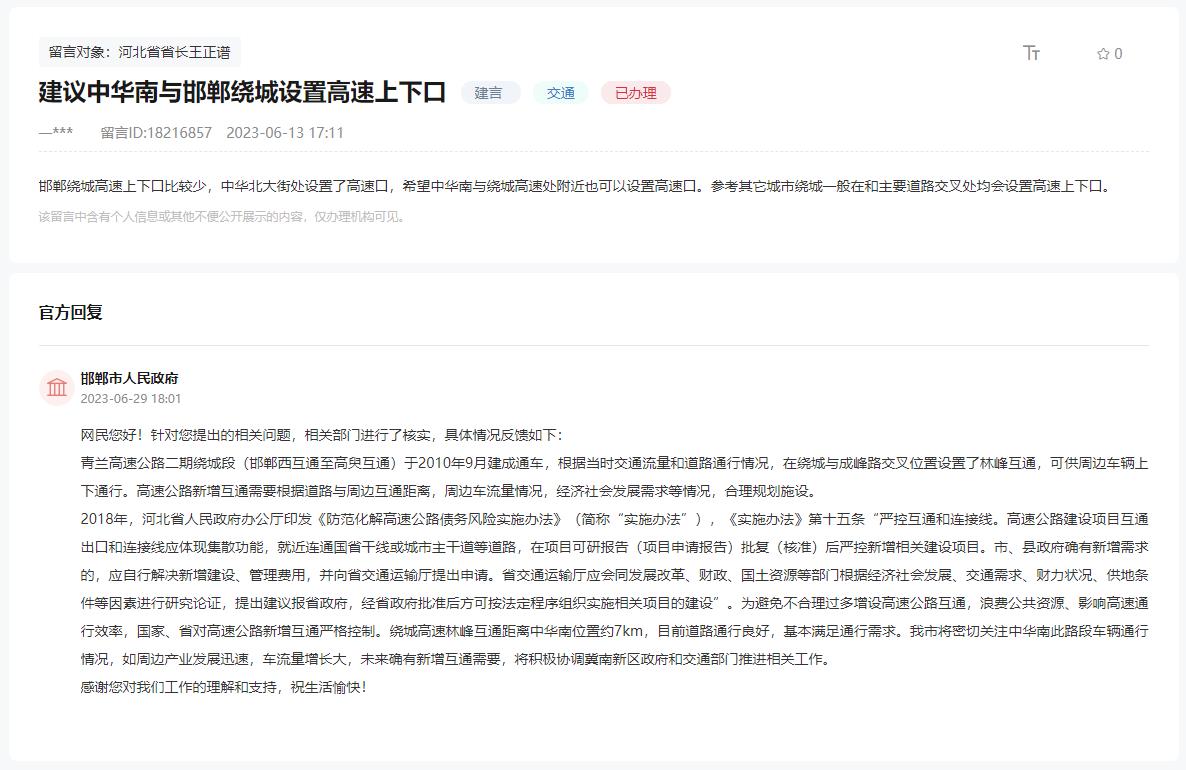Image resolution: width=1186 pixels, height=770 pixels.
Task: Select the 建言 tag
Action: pyautogui.click(x=489, y=92)
